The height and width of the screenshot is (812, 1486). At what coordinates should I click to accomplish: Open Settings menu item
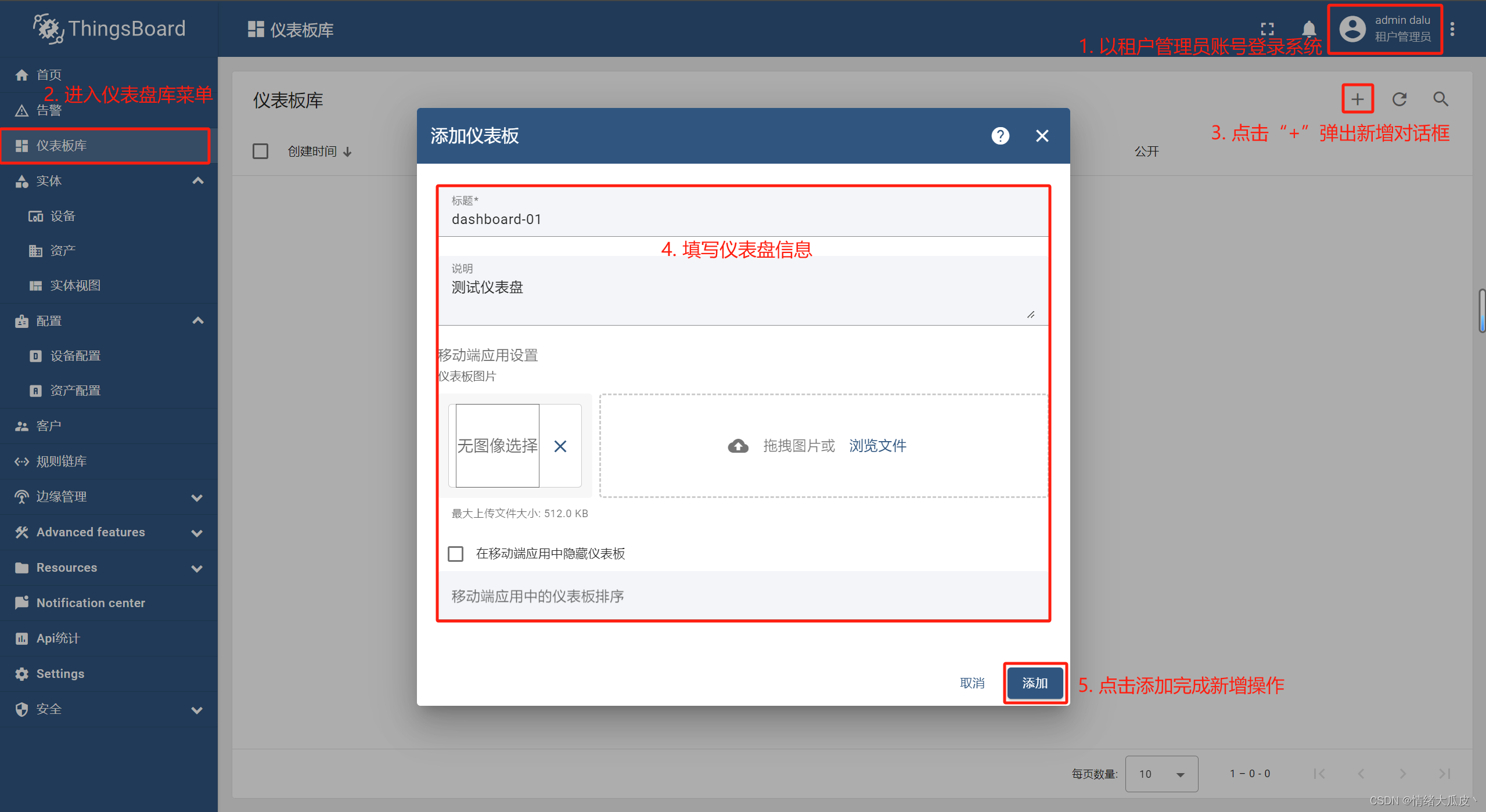(x=109, y=674)
